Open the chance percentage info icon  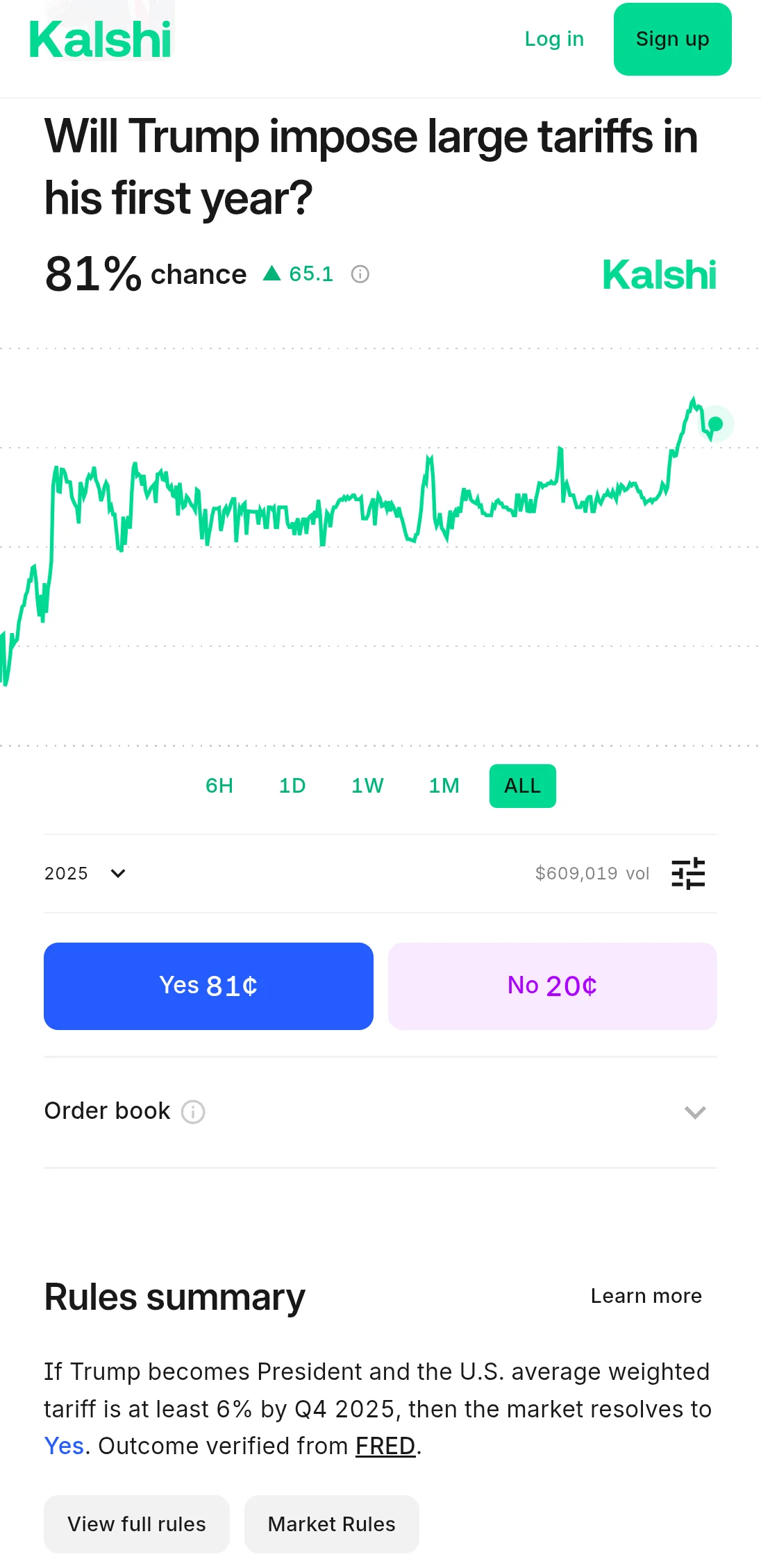tap(360, 274)
